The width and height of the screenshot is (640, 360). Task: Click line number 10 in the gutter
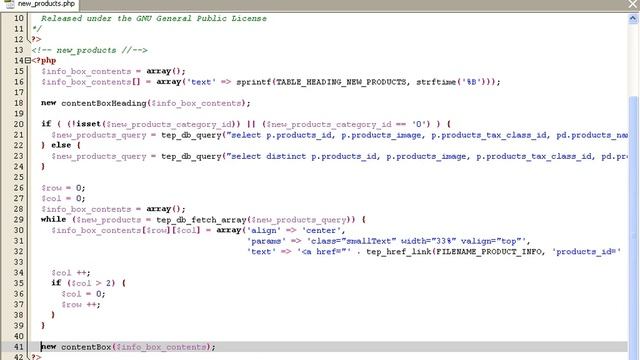coord(19,18)
